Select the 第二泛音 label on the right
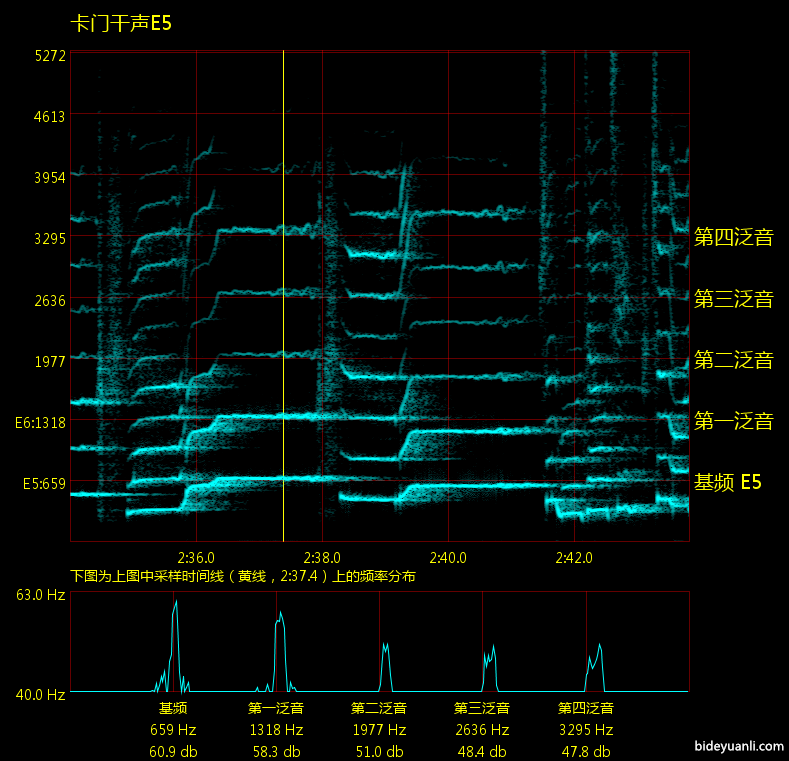The width and height of the screenshot is (789, 761). pyautogui.click(x=733, y=360)
